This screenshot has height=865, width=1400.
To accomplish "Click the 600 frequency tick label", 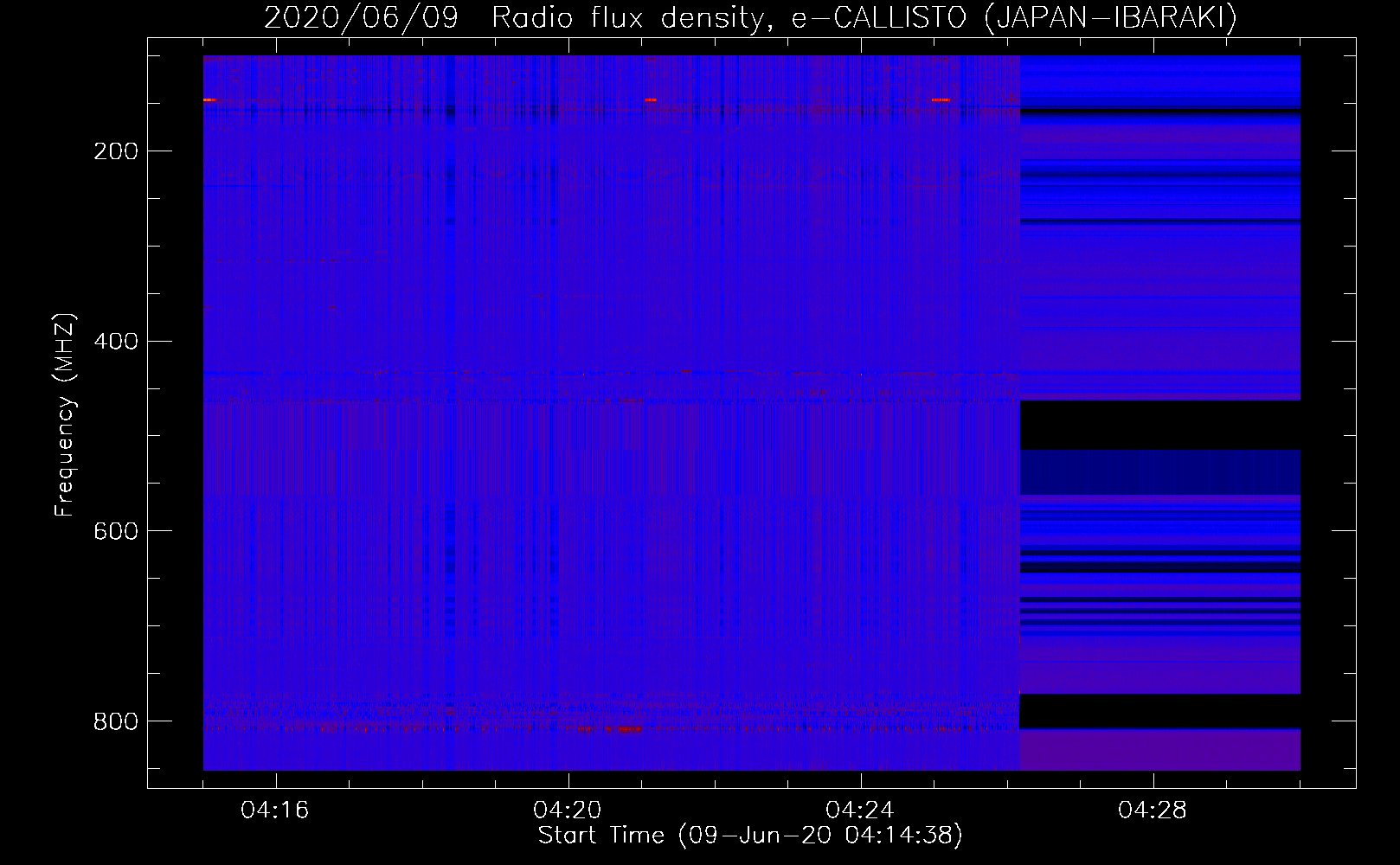I will tap(116, 531).
